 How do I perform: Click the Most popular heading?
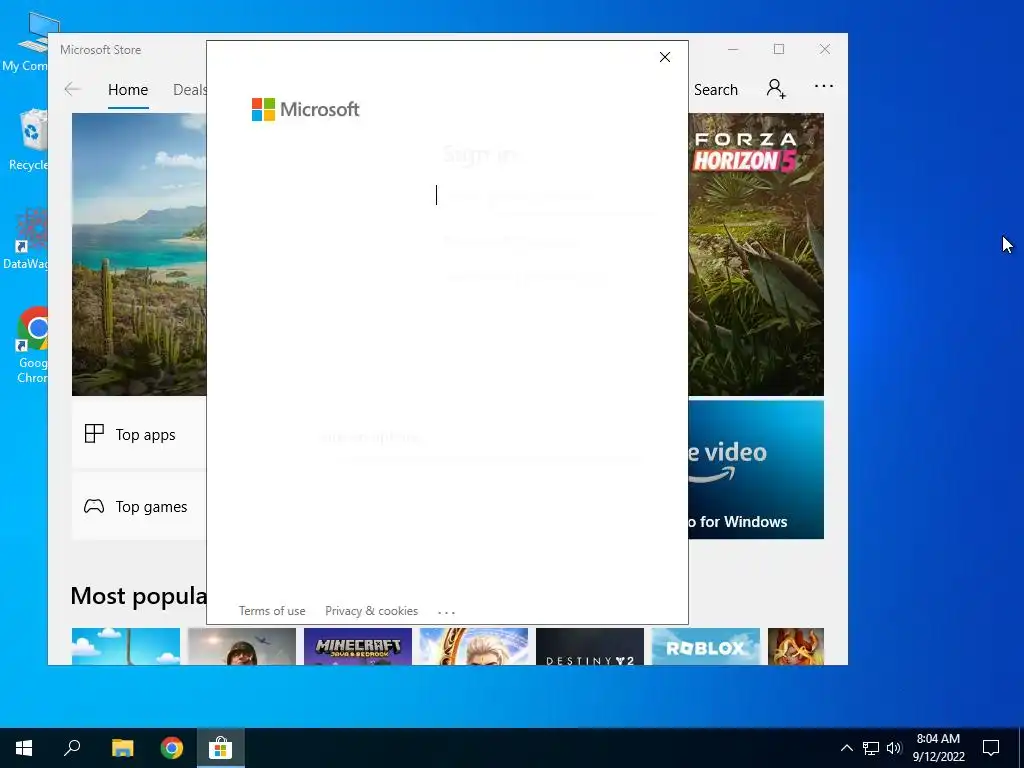138,596
